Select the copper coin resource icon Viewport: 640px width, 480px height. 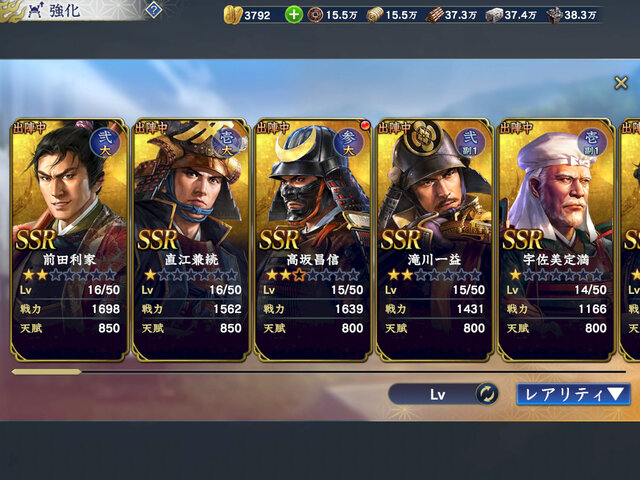pos(315,15)
